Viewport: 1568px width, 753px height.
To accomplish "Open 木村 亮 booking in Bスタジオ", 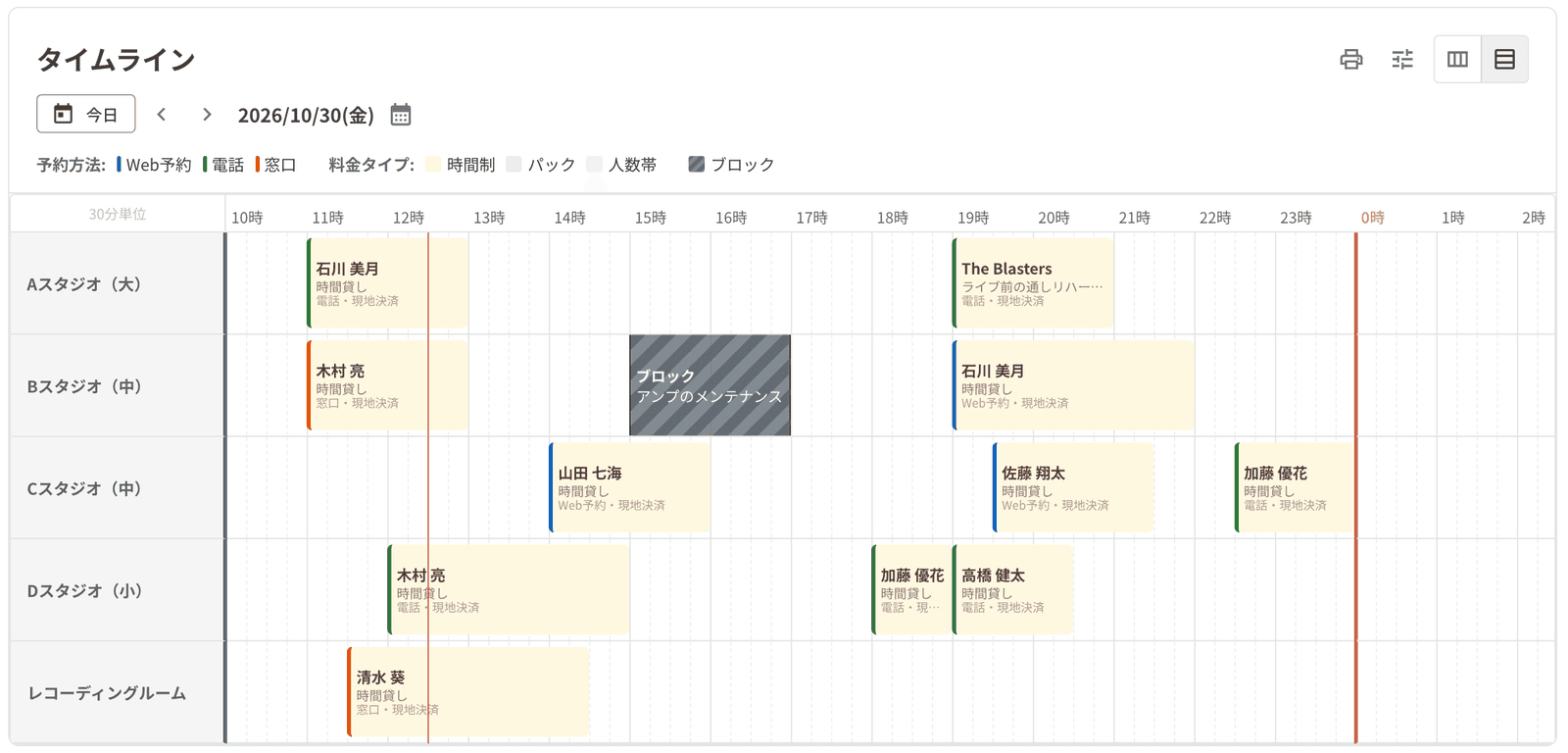I will [387, 385].
